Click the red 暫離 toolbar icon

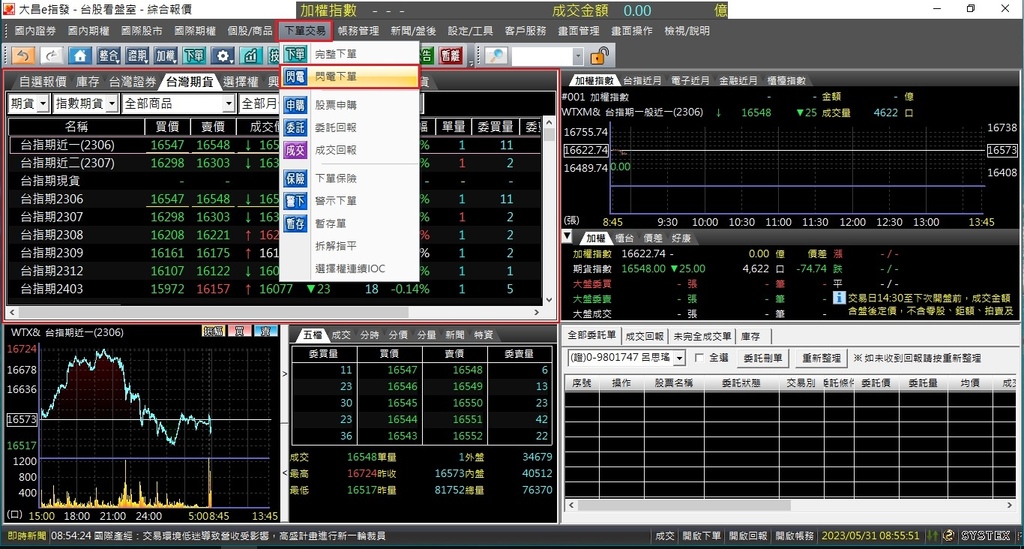coord(451,55)
